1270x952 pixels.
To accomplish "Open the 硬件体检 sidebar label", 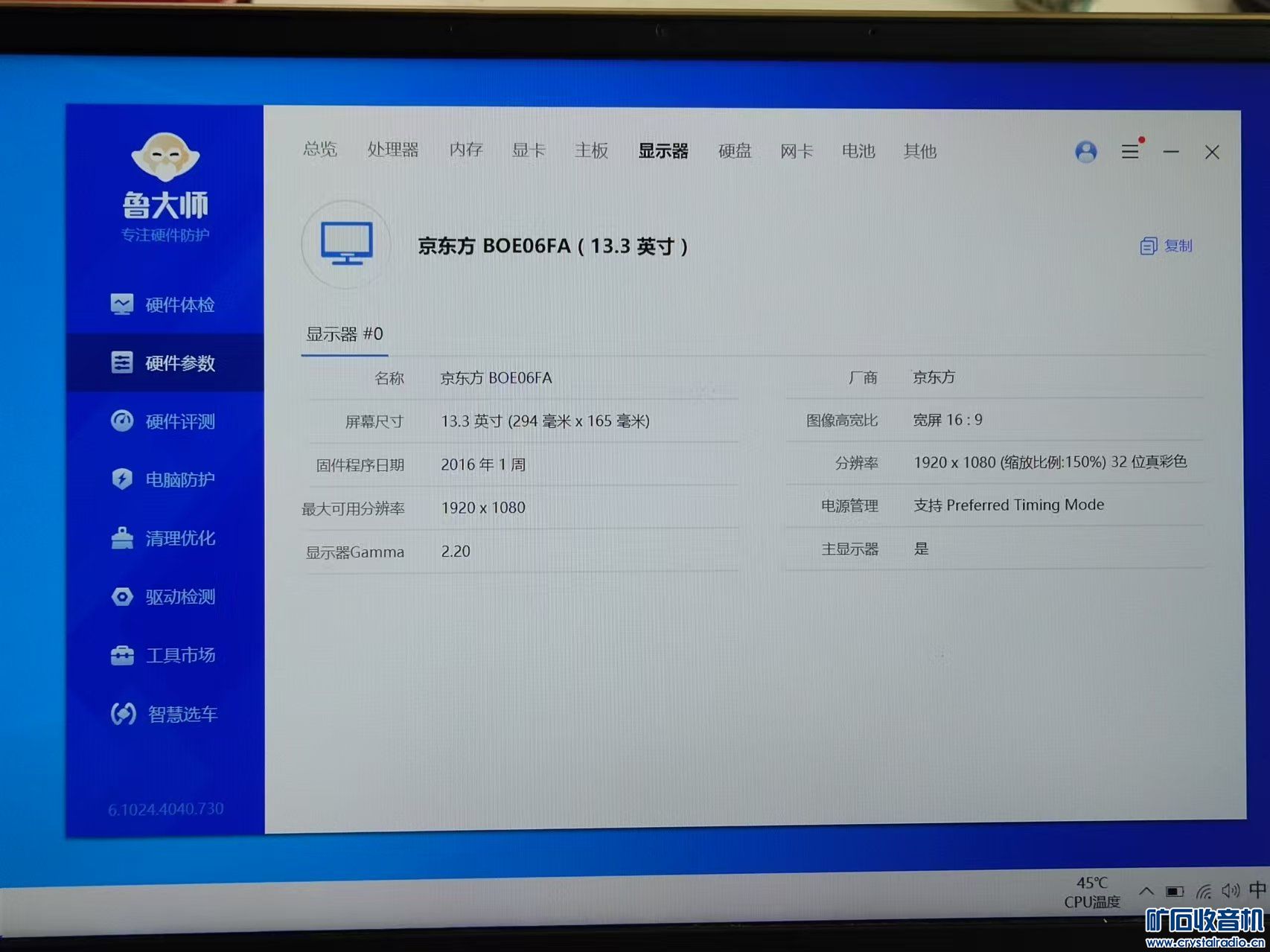I will 180,305.
